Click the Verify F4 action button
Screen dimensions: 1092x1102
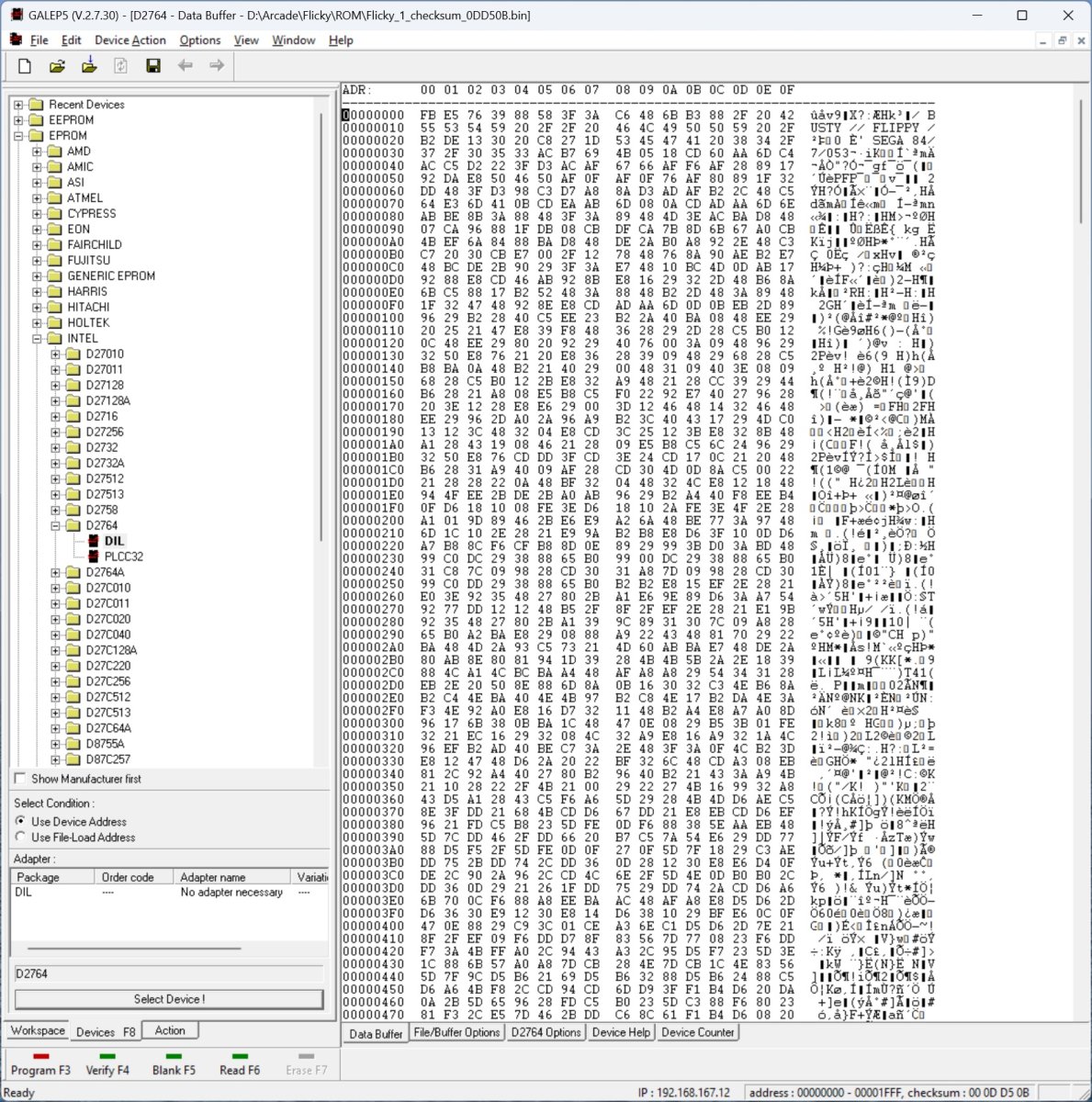pyautogui.click(x=107, y=1064)
